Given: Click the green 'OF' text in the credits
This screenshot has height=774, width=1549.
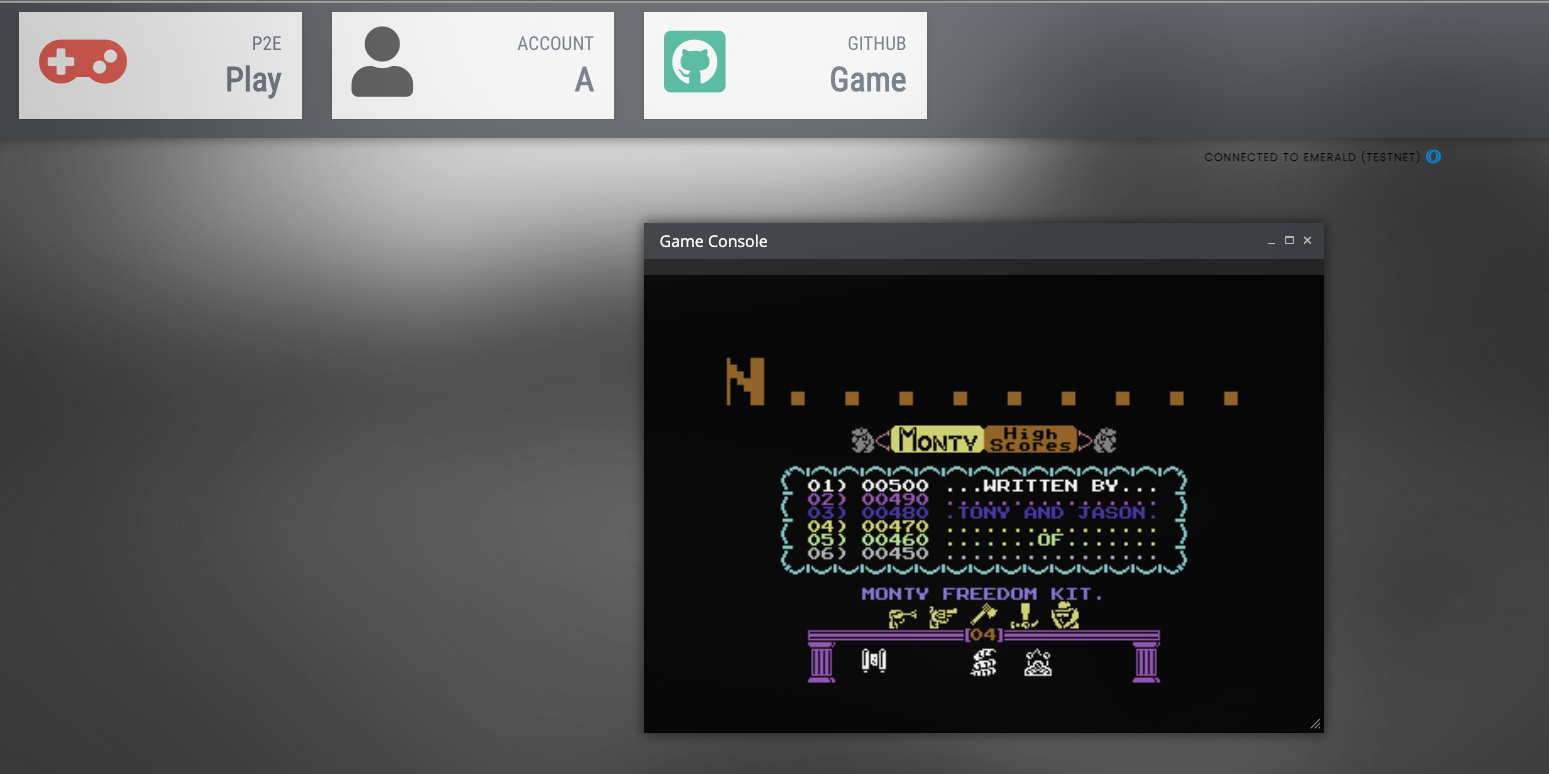Looking at the screenshot, I should point(1050,540).
